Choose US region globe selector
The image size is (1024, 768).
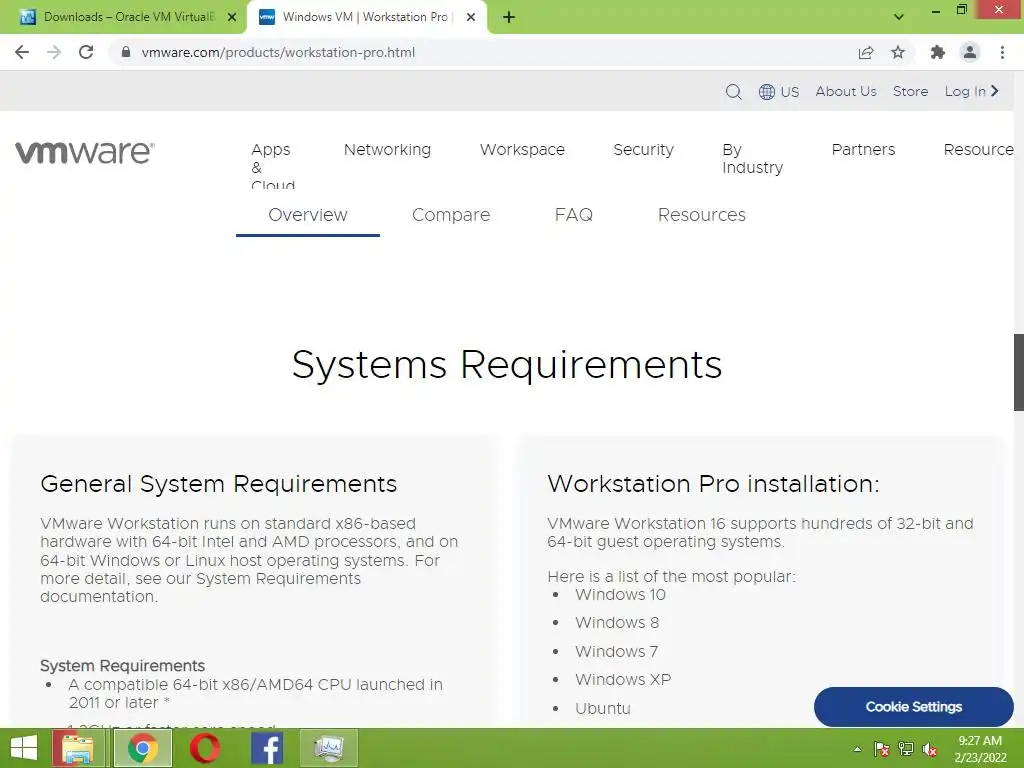778,91
